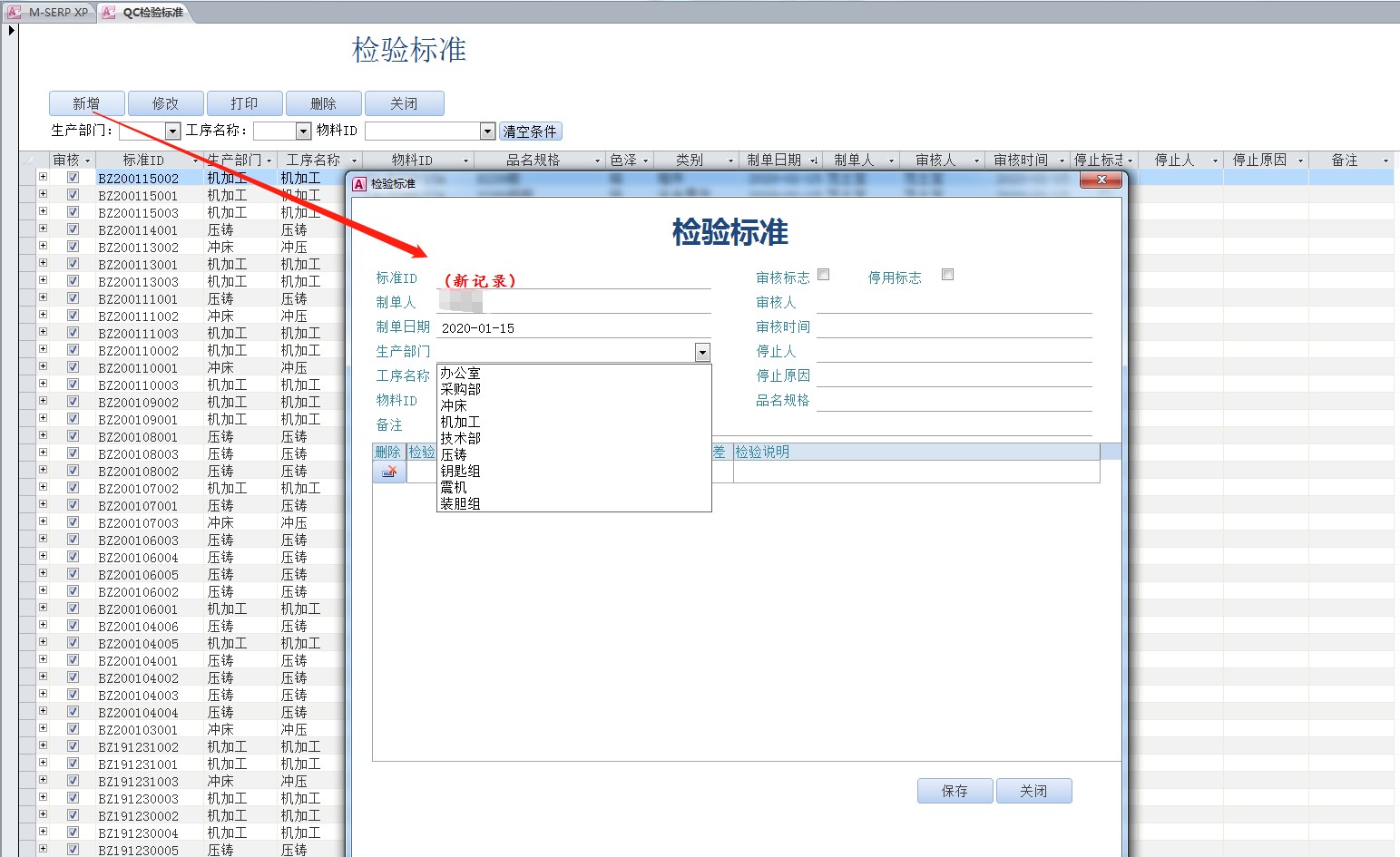Select 冲床 in department list
This screenshot has height=857, width=1400.
tap(573, 405)
